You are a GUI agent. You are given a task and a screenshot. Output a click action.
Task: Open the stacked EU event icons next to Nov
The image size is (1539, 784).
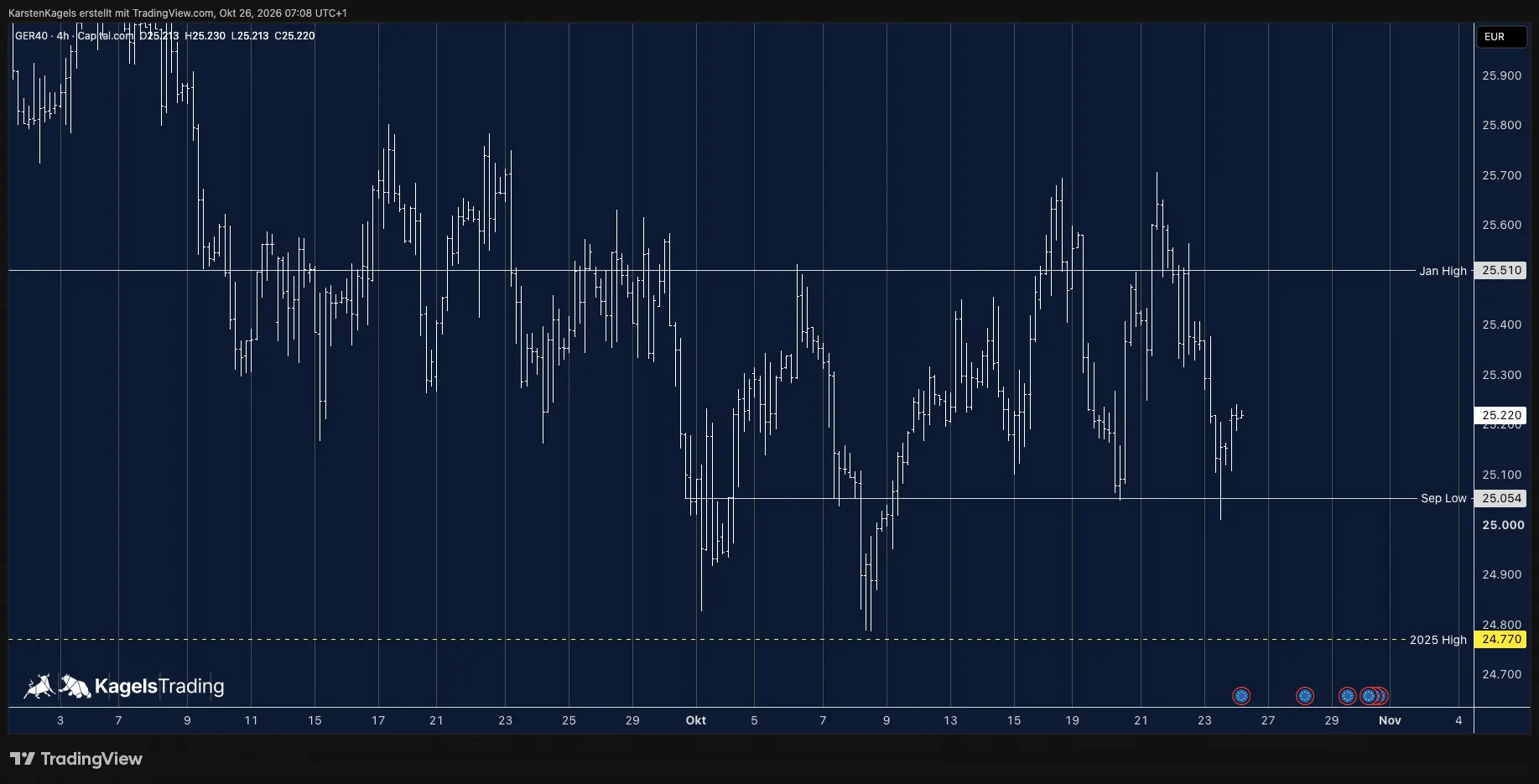pos(1374,696)
